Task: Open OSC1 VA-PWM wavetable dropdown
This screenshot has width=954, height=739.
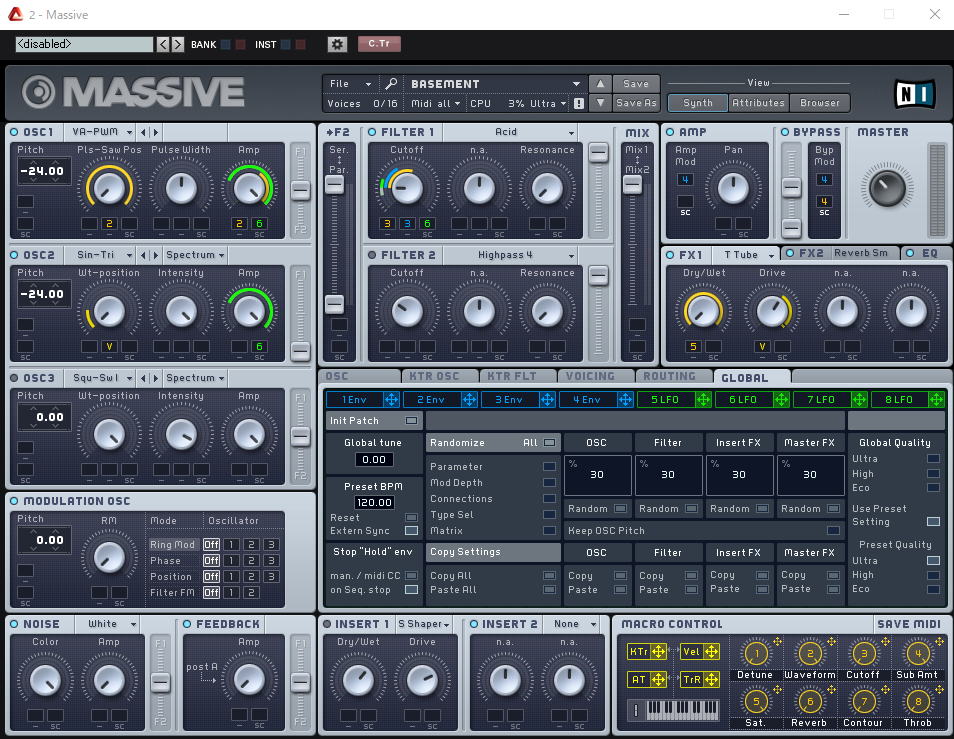Action: point(101,132)
